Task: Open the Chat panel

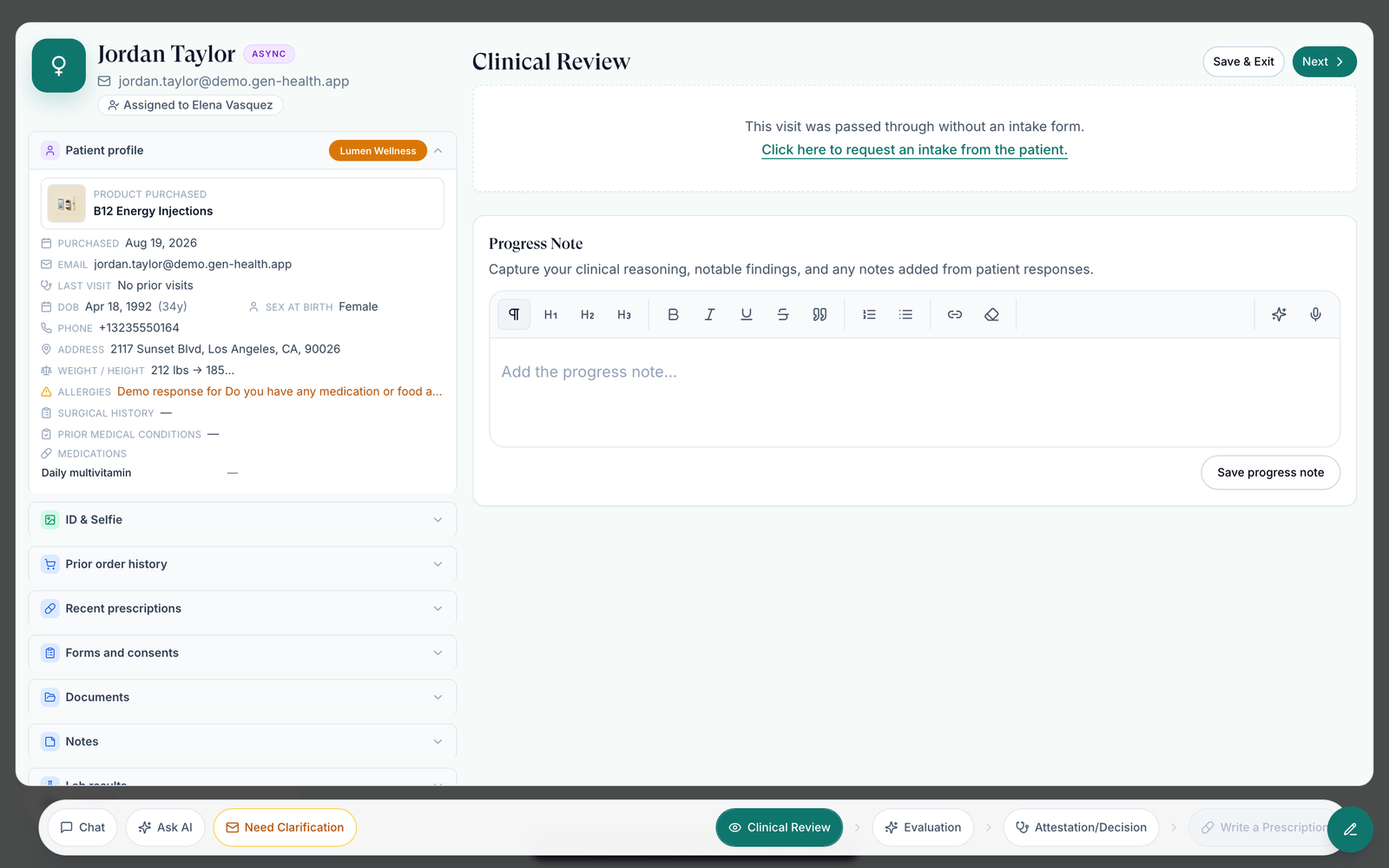Action: pos(82,827)
